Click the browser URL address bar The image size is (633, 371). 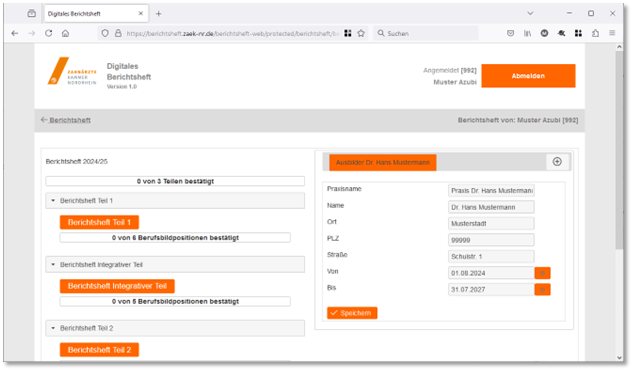[232, 34]
